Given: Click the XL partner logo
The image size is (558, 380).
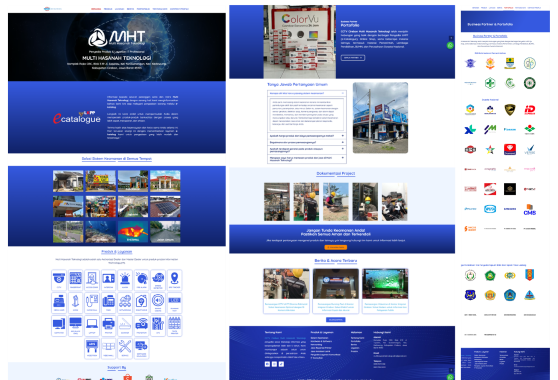Looking at the screenshot, I should [470, 130].
